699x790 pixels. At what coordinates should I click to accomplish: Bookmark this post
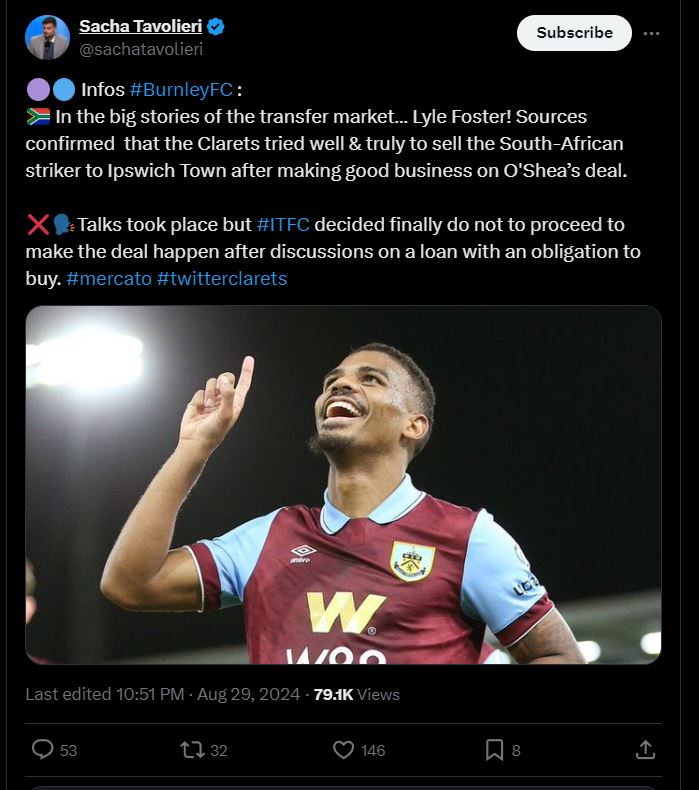494,749
